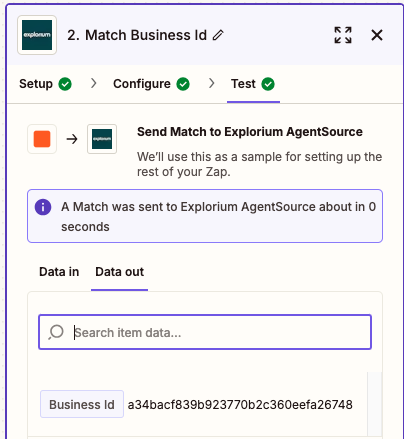Click green checkmark next to Configure
The image size is (404, 439).
pos(183,84)
